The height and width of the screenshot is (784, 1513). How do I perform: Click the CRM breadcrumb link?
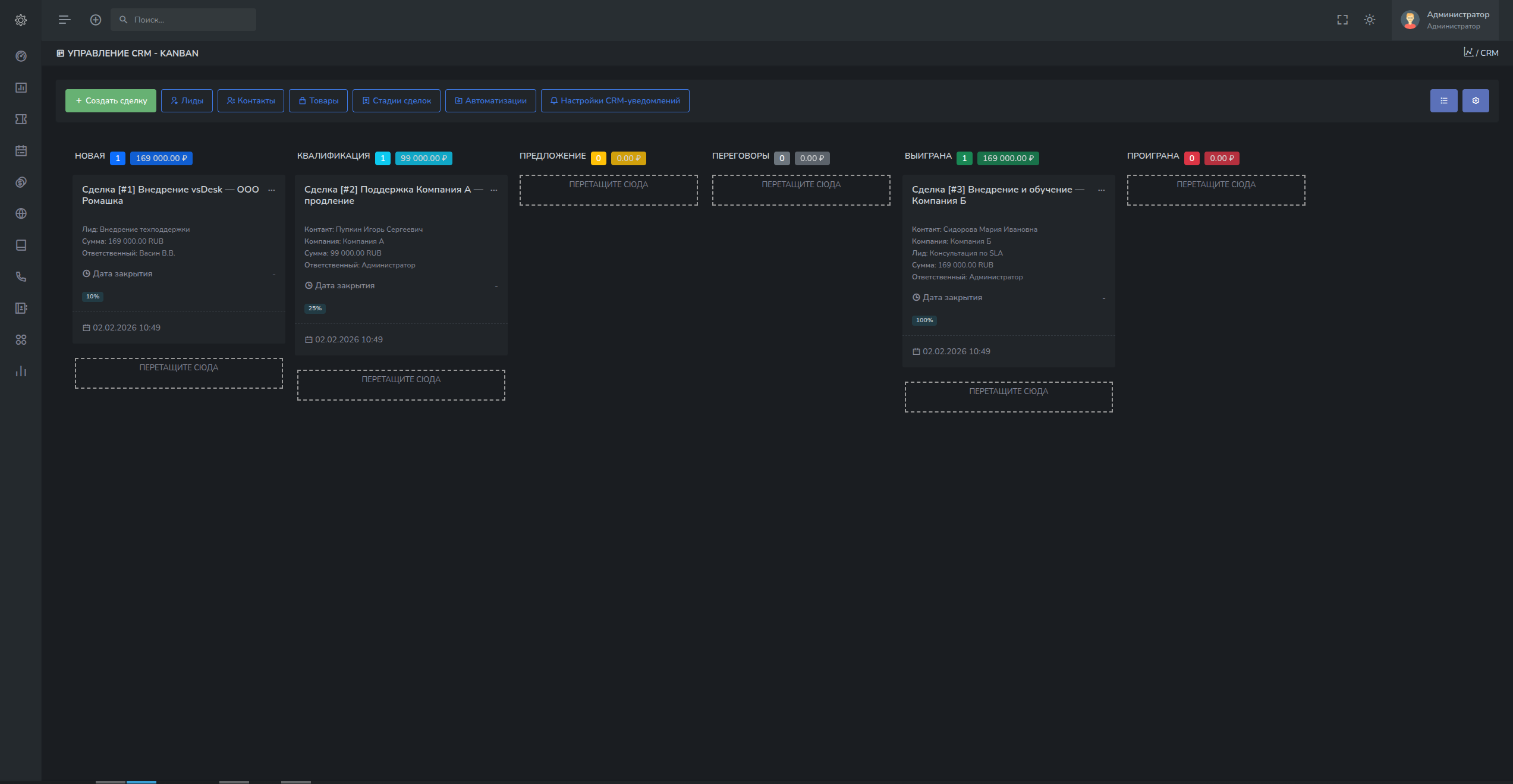point(1489,53)
